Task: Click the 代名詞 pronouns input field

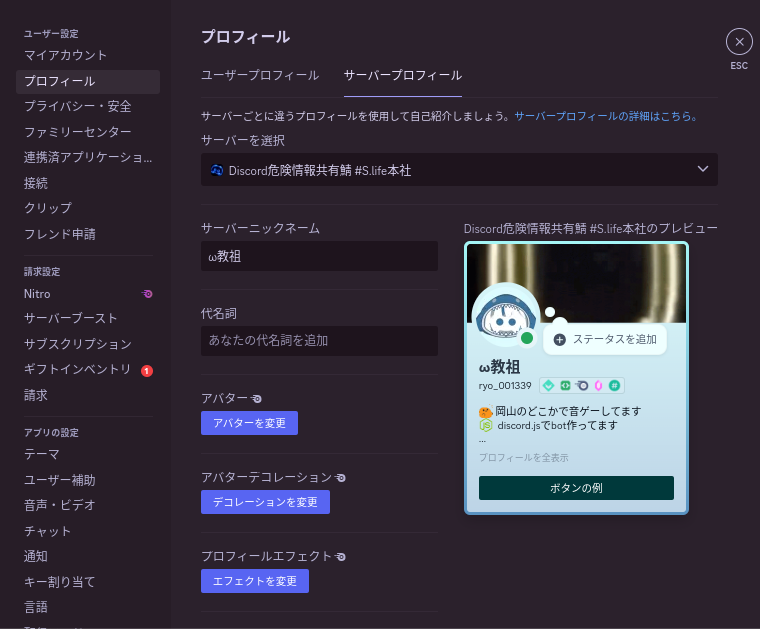Action: [x=319, y=341]
